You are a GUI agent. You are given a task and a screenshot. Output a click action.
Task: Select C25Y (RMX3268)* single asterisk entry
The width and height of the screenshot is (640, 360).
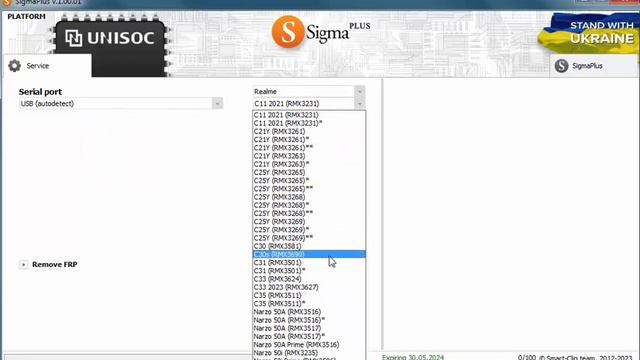click(x=309, y=205)
